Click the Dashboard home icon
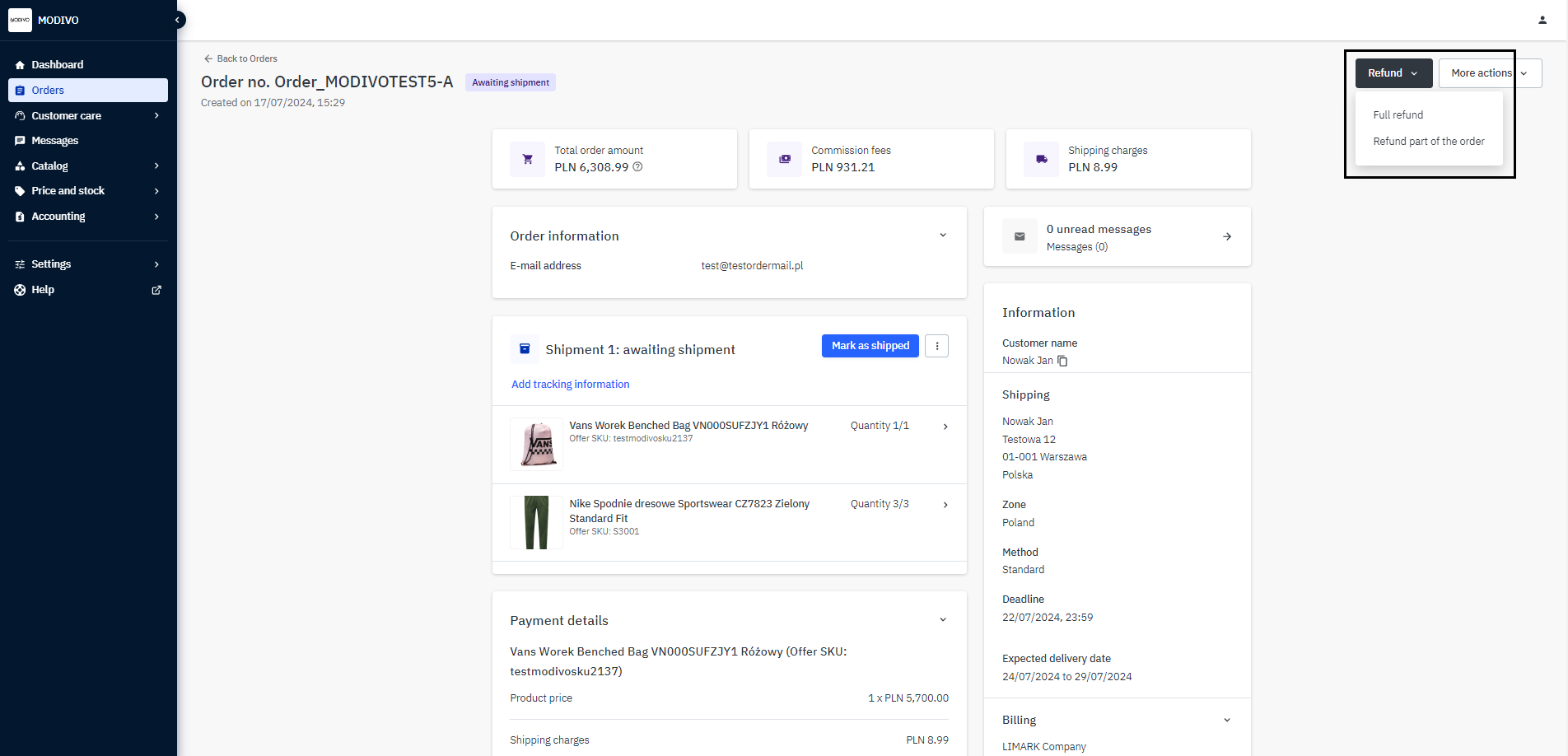The width and height of the screenshot is (1568, 756). pos(20,65)
